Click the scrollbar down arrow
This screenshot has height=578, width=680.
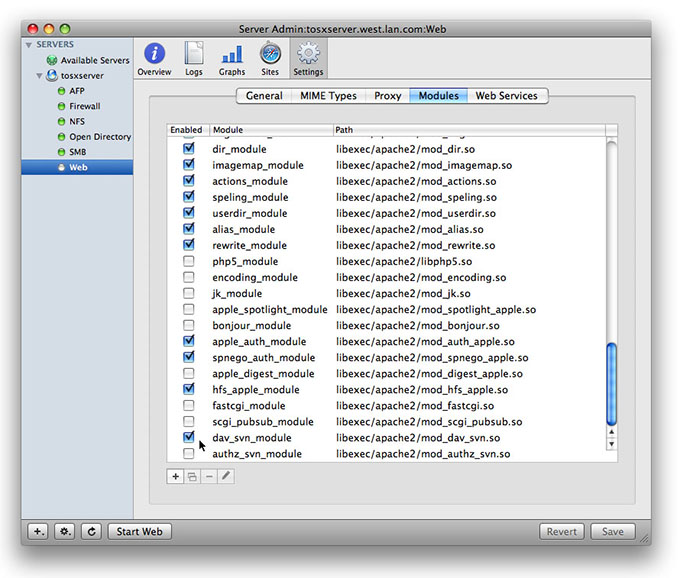point(611,444)
